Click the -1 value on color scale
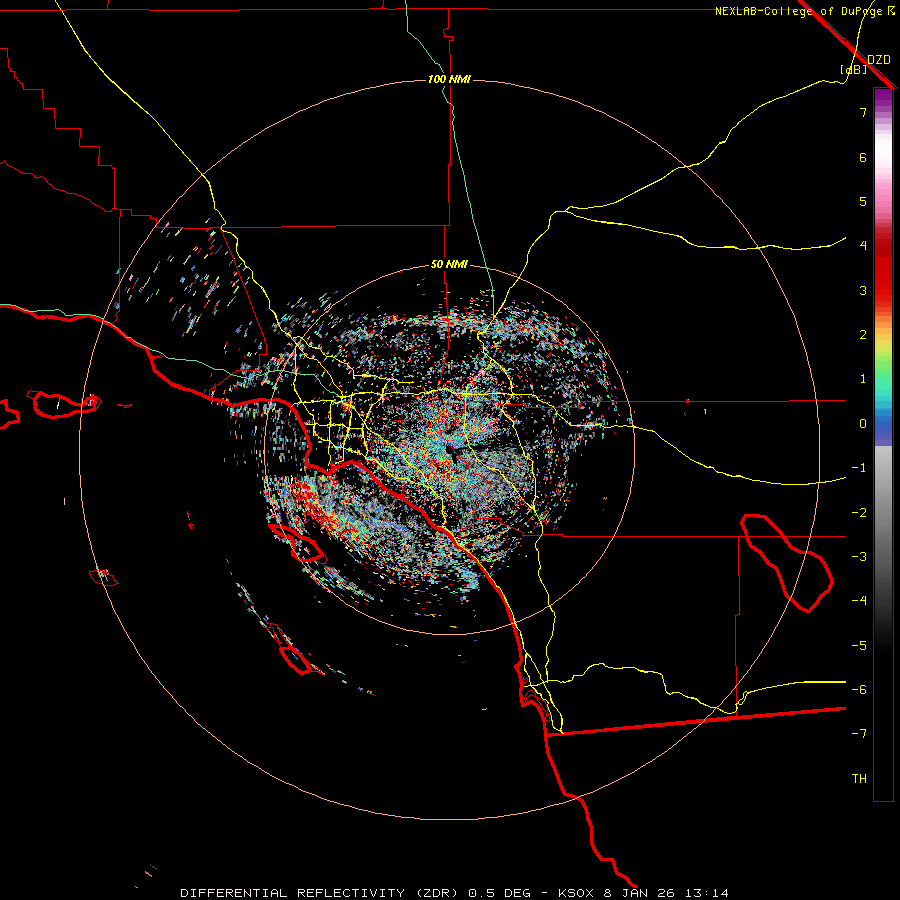This screenshot has height=900, width=900. click(859, 467)
